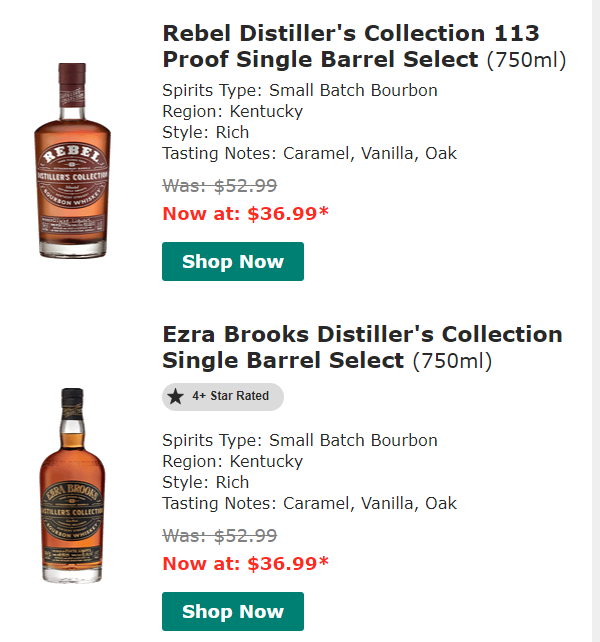Select the Rebel bourbon's Region: Kentucky line

pos(232,111)
